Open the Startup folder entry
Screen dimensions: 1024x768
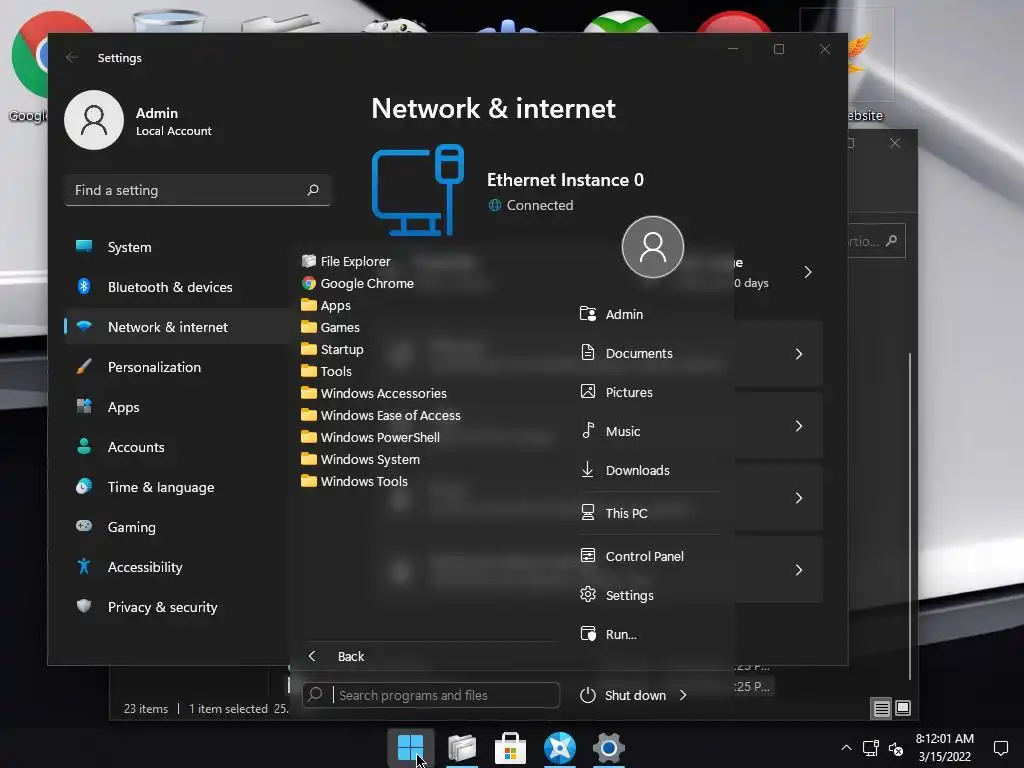(332, 349)
